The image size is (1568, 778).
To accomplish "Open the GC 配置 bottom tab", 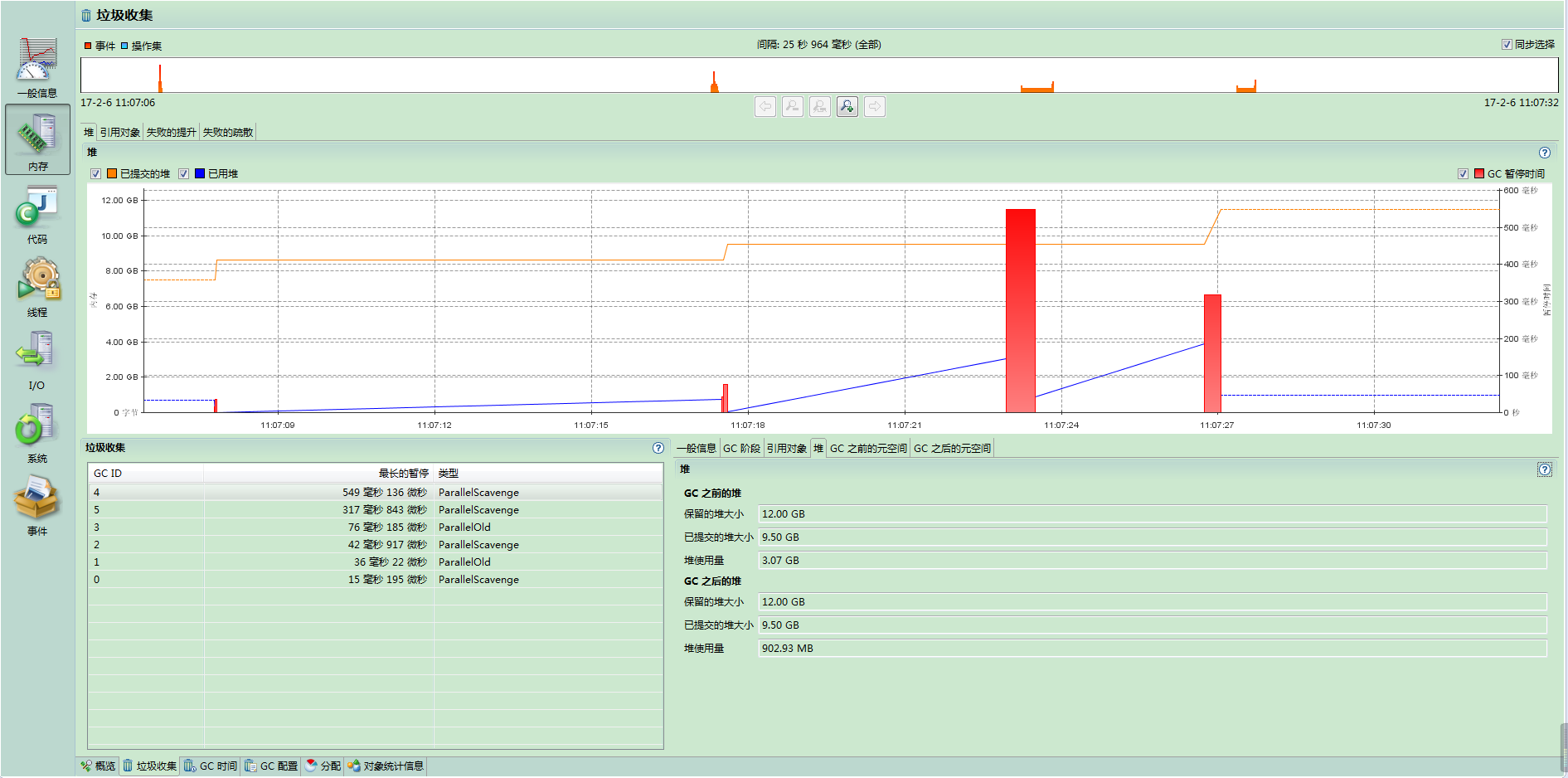I will (x=271, y=766).
